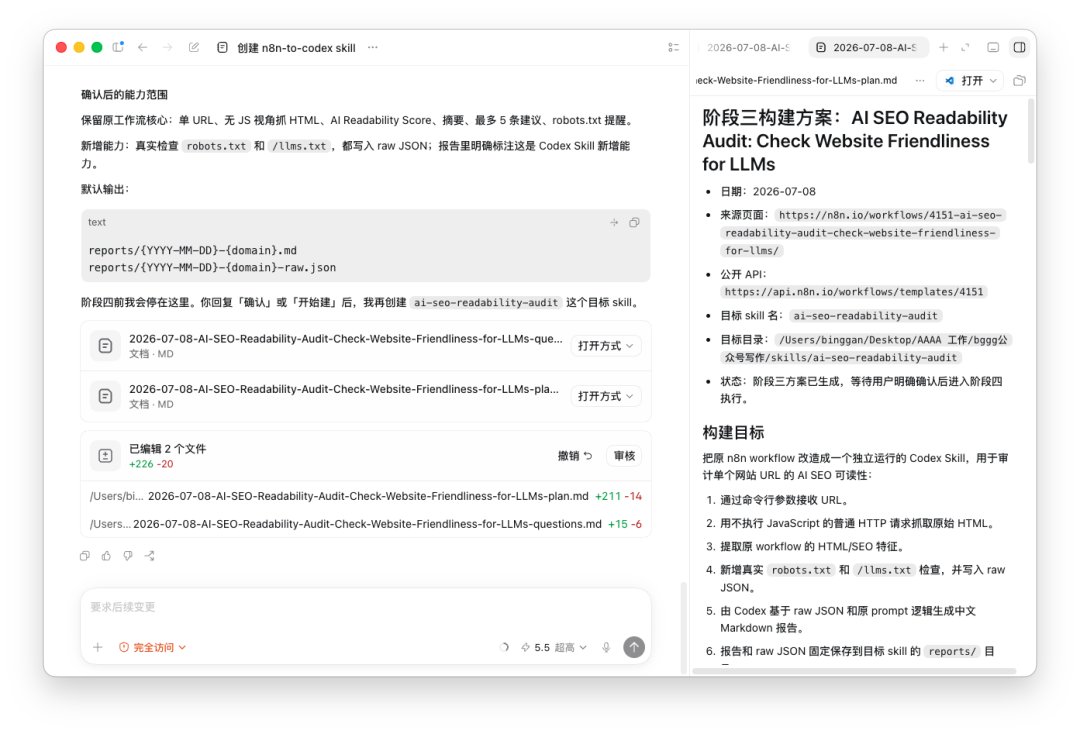1080x734 pixels.
Task: Copy the text code block
Action: (x=634, y=222)
